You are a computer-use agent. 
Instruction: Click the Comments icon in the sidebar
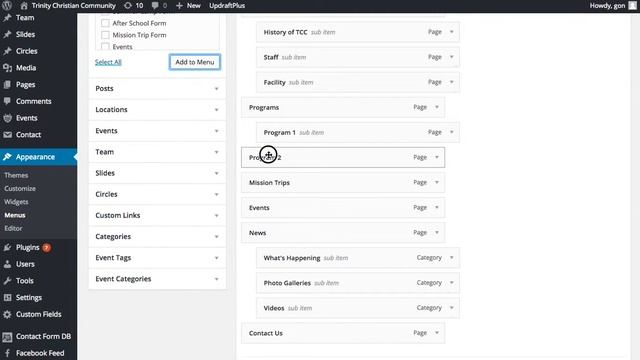click(7, 101)
